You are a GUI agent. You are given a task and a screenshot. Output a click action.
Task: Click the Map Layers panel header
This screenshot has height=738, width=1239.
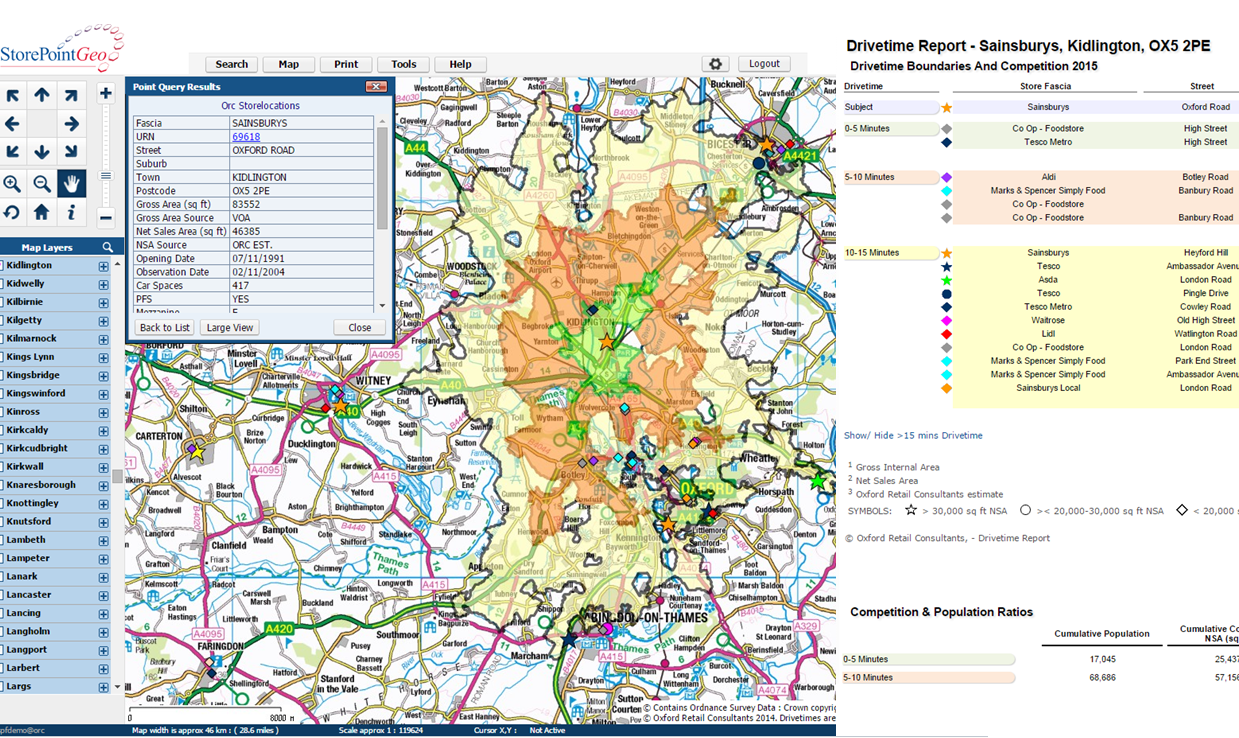tap(62, 247)
